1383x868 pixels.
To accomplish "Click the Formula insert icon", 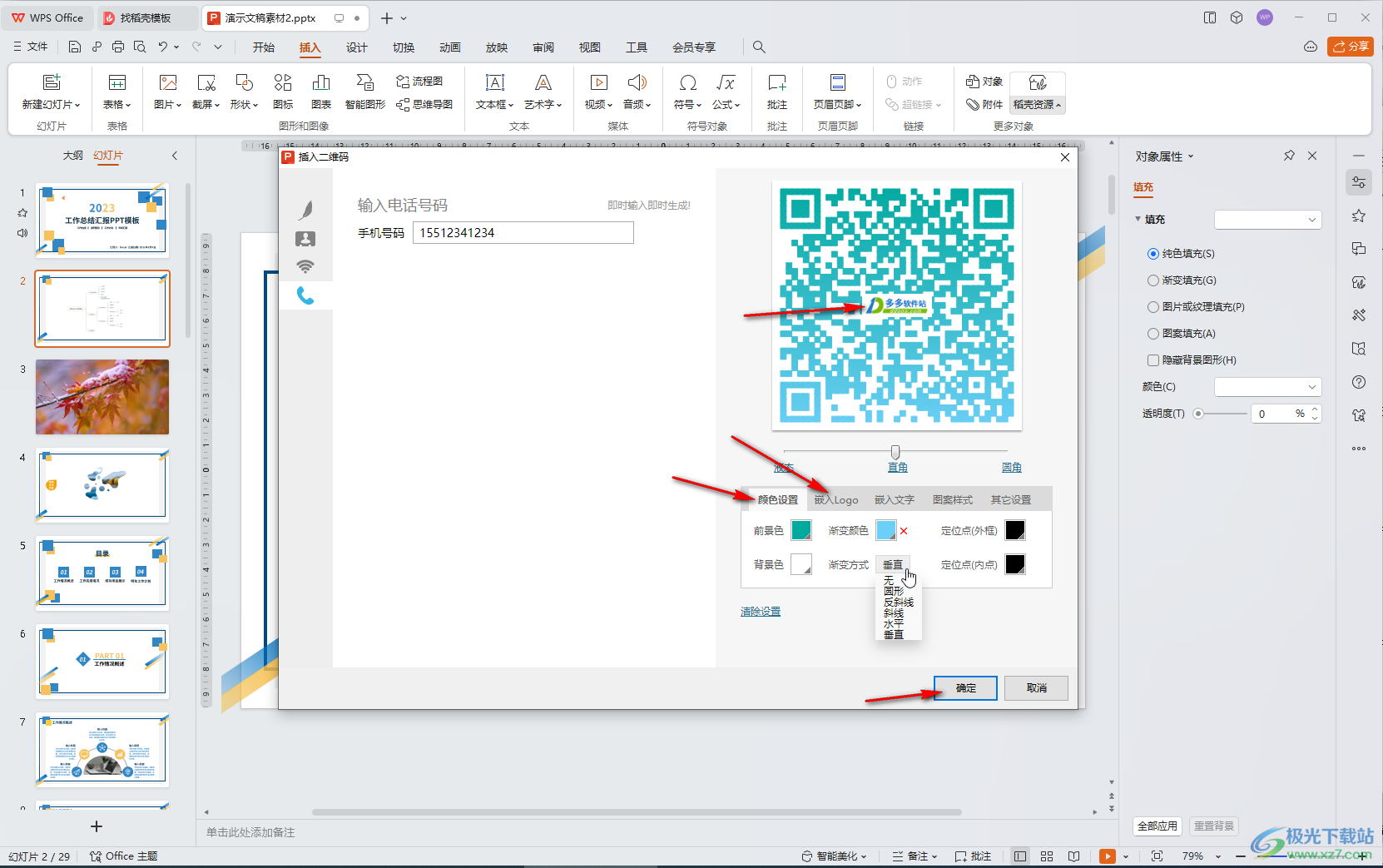I will click(x=726, y=82).
